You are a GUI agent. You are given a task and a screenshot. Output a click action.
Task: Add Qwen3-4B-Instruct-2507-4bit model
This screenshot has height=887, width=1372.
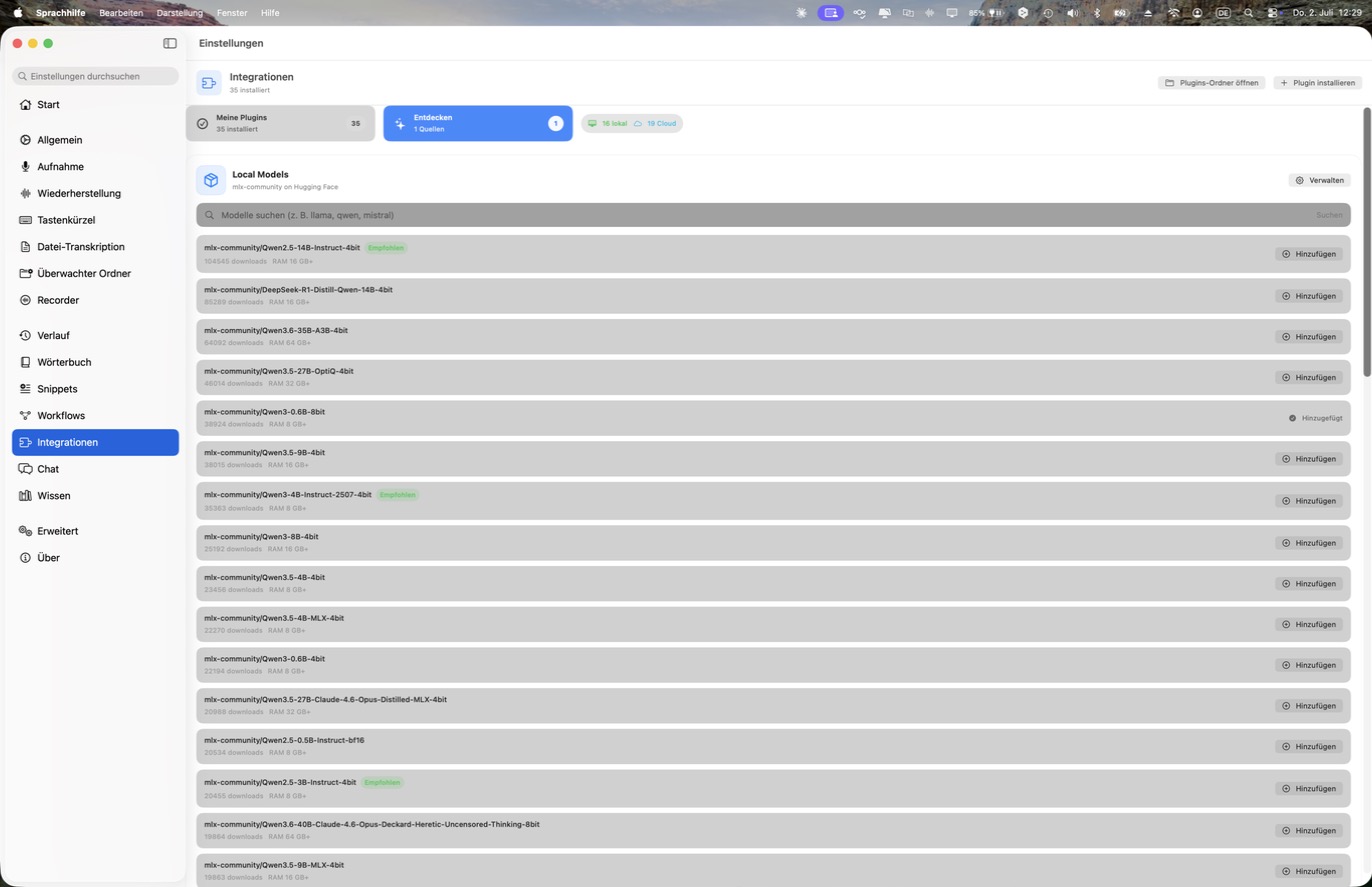[1308, 501]
